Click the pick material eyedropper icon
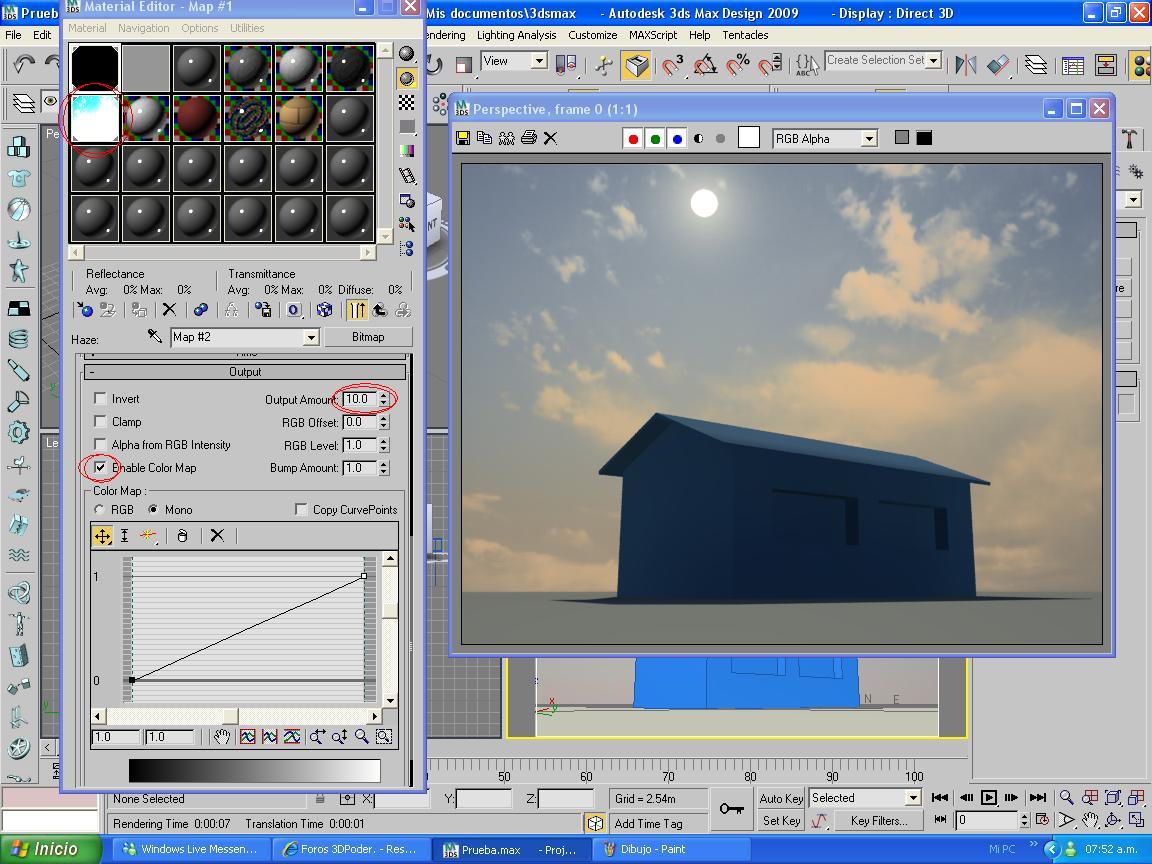Viewport: 1152px width, 864px height. tap(154, 336)
